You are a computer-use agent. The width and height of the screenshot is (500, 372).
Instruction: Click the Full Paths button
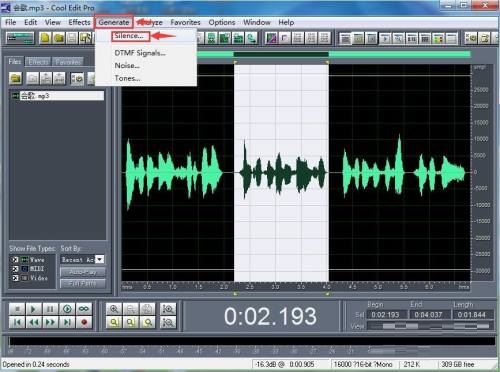(x=83, y=284)
